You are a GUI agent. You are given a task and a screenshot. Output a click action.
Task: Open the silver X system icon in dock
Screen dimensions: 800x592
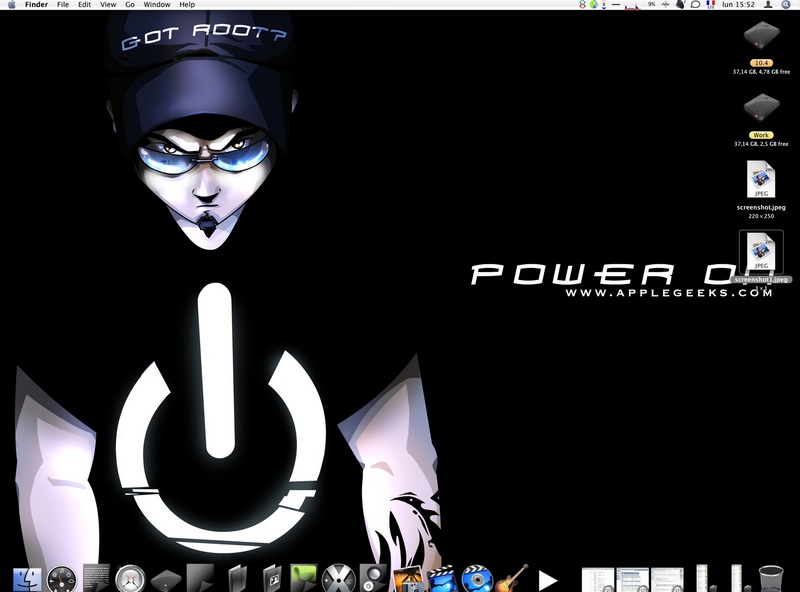339,579
